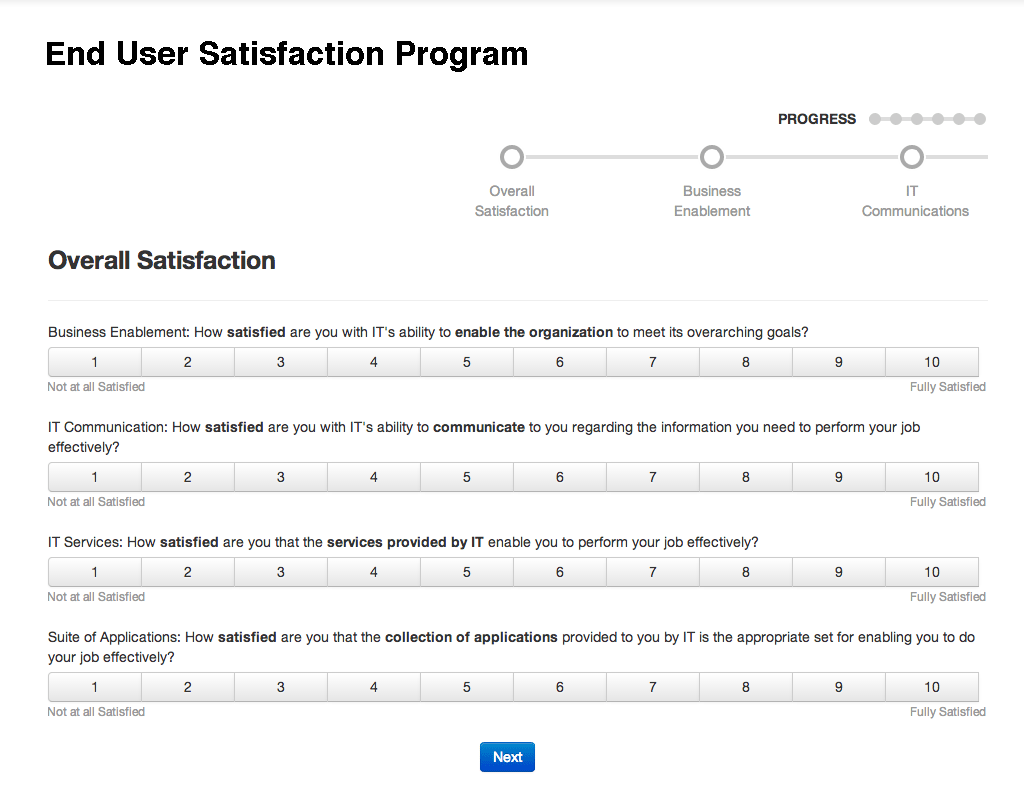This screenshot has width=1025, height=802.
Task: Click the IT Communications step circle
Action: [x=912, y=157]
